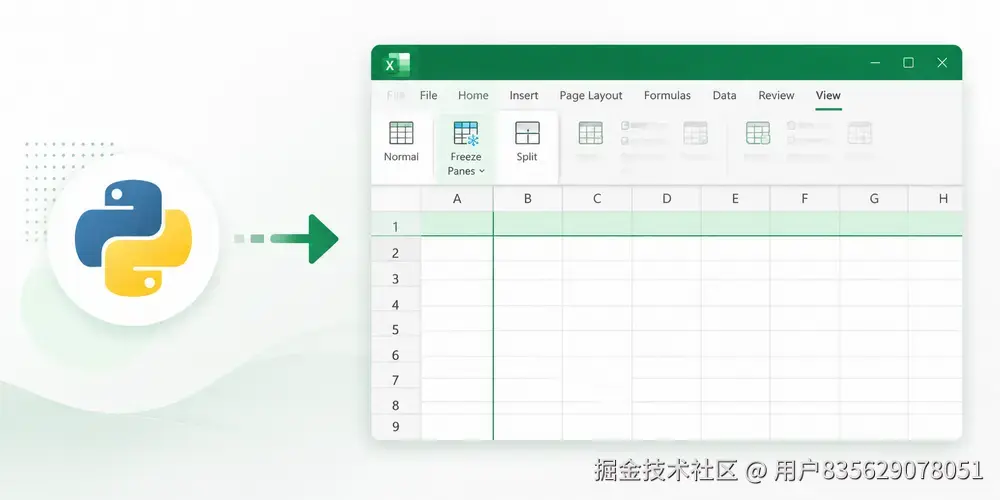Screen dimensions: 1000x500
Task: Select row 9 header
Action: pyautogui.click(x=395, y=427)
